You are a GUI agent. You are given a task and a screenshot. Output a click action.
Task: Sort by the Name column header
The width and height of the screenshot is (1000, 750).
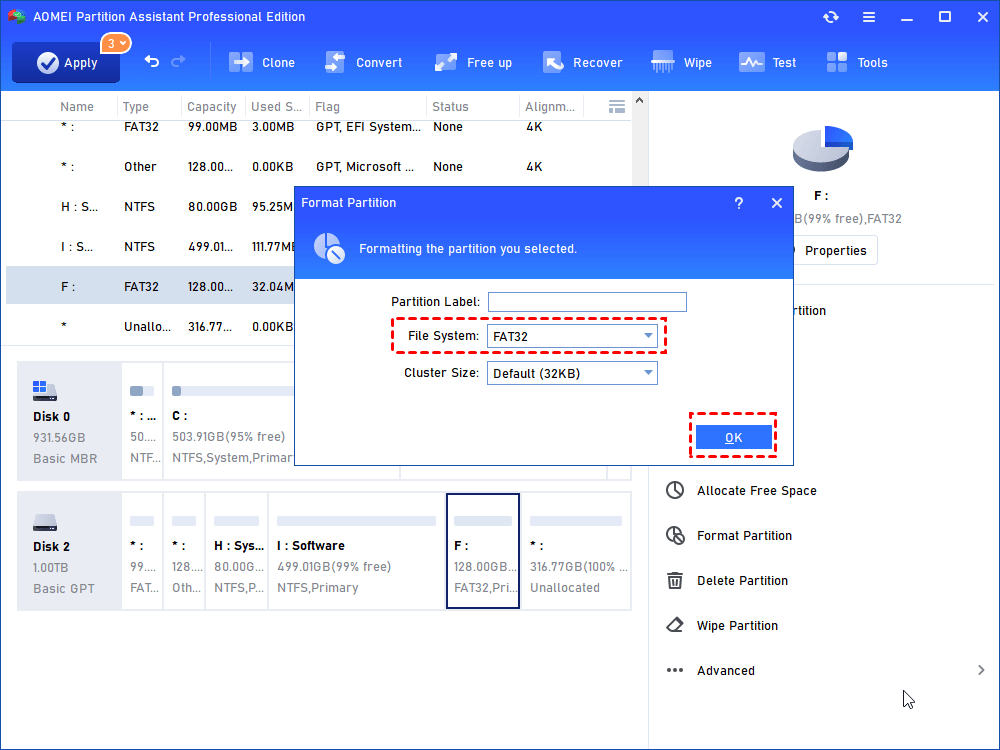[77, 107]
